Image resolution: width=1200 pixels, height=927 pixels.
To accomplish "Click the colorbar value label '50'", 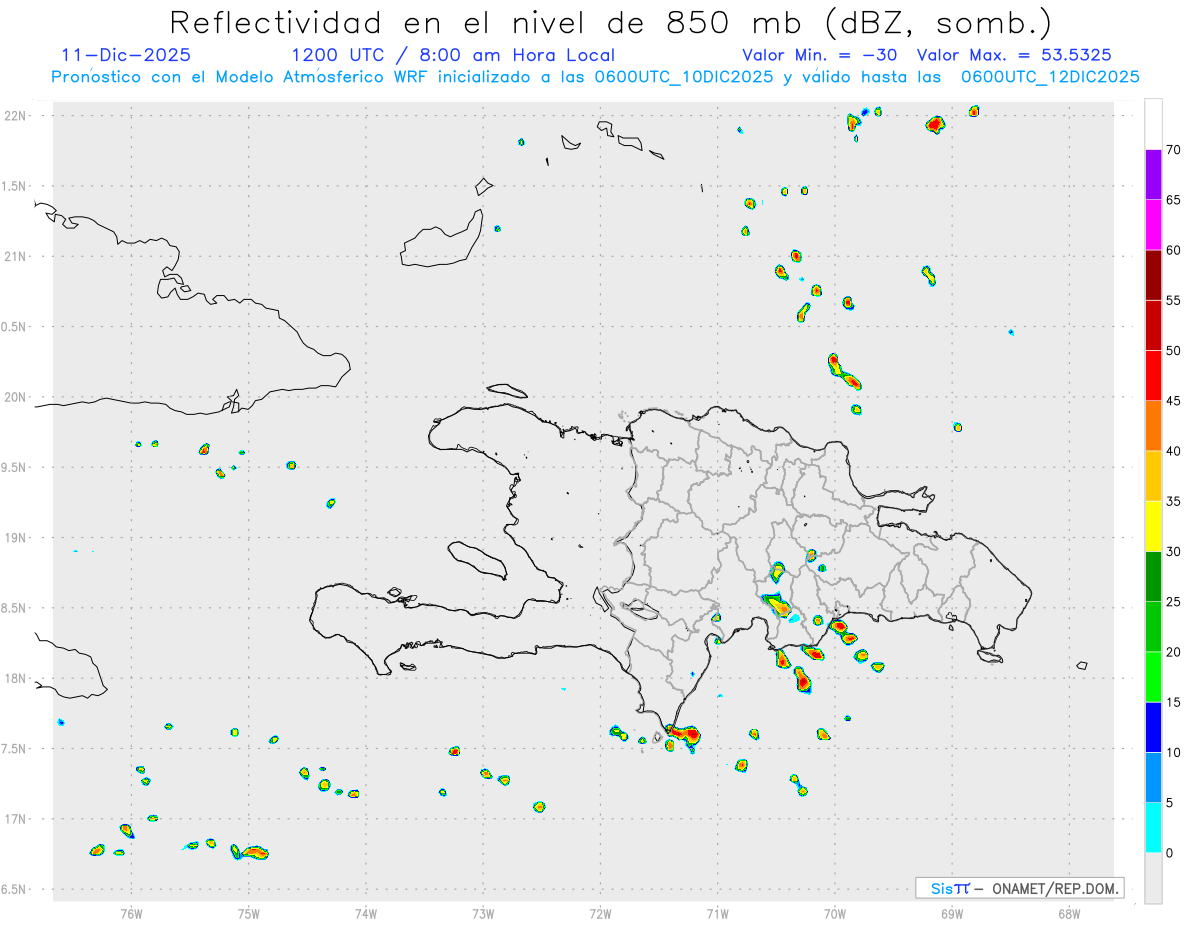I will [1174, 351].
